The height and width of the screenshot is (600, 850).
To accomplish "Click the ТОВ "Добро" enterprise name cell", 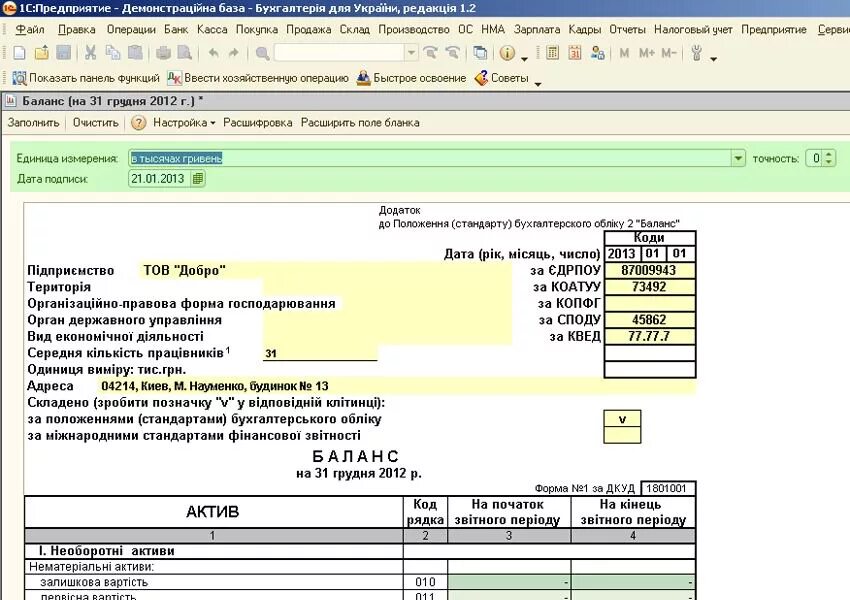I will (325, 270).
